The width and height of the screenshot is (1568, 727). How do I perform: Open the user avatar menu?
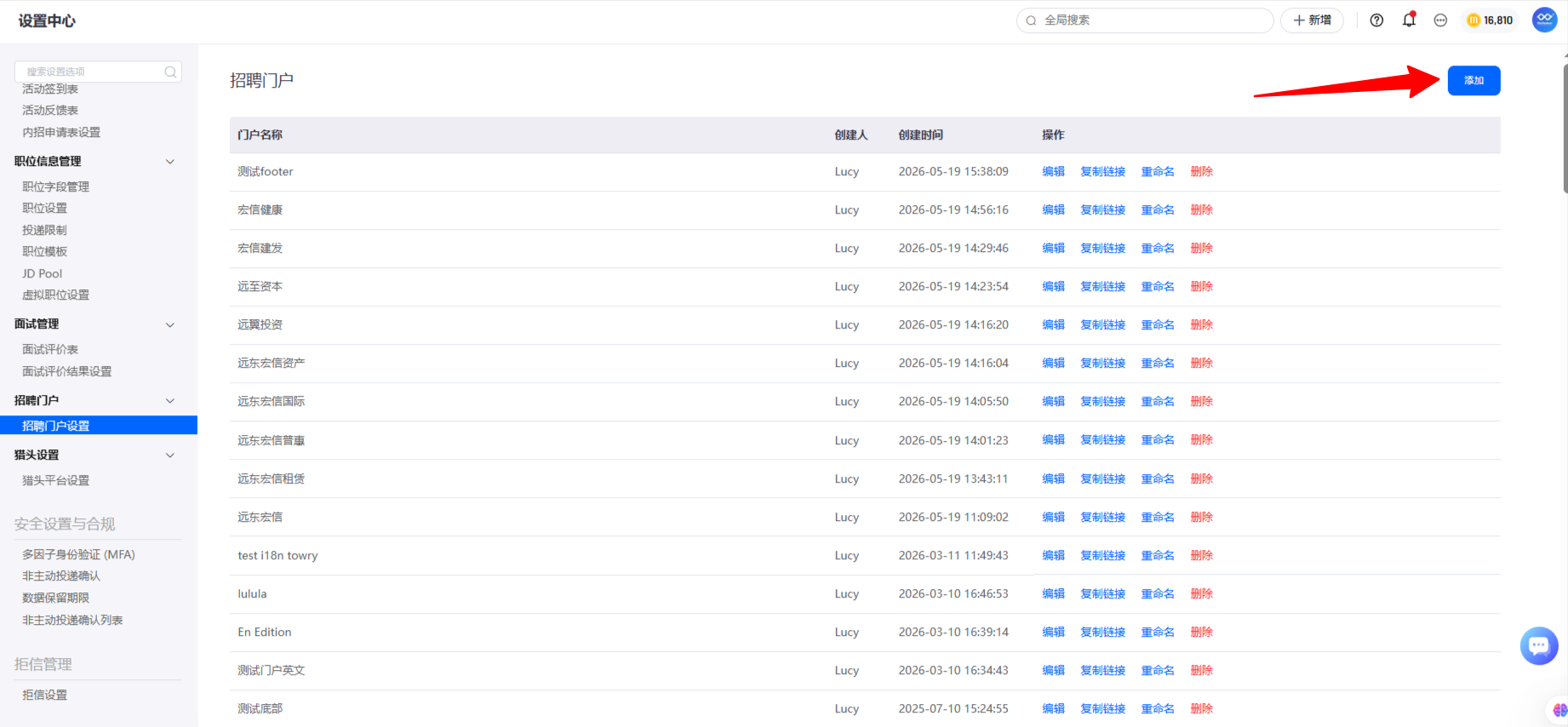[1545, 20]
